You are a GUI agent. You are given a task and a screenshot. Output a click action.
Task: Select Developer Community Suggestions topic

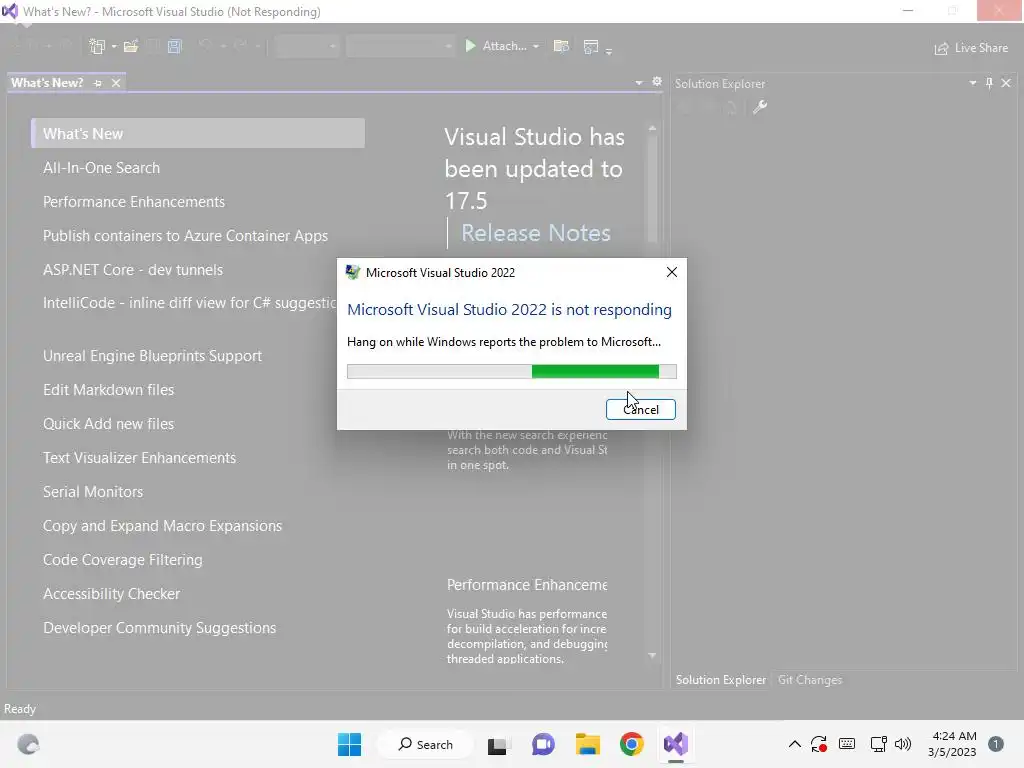pyautogui.click(x=159, y=628)
